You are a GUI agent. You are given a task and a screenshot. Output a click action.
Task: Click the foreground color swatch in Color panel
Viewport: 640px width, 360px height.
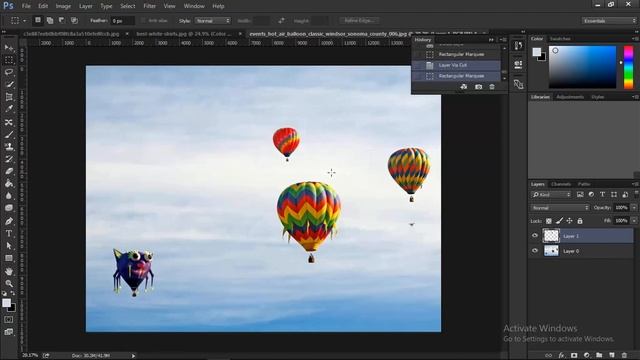click(x=537, y=52)
